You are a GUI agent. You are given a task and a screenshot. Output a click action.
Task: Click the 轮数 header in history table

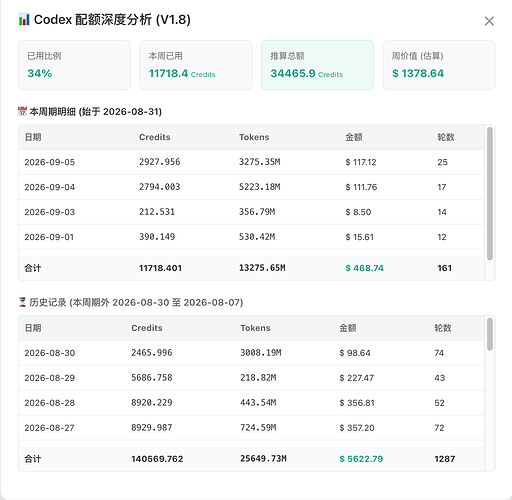(443, 328)
